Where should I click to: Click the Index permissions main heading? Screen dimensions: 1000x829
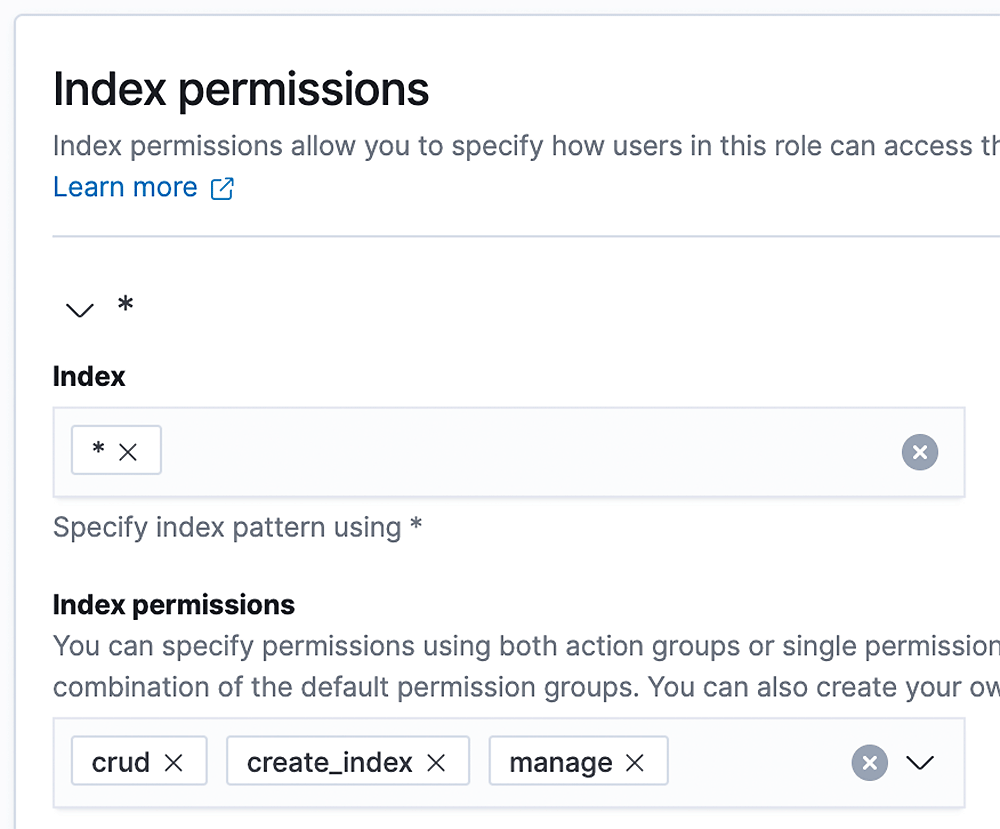241,90
